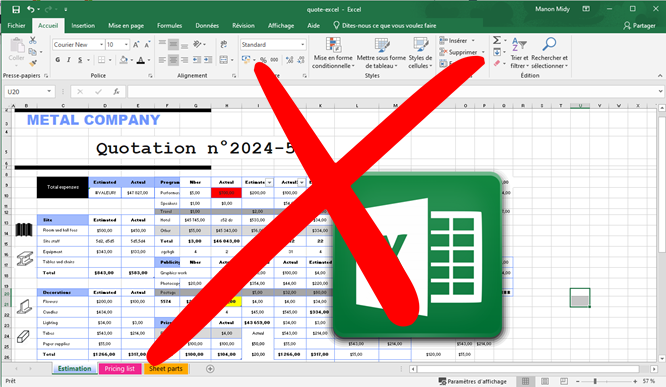The image size is (666, 387).
Task: Add a new sheet with plus icon
Action: click(210, 369)
